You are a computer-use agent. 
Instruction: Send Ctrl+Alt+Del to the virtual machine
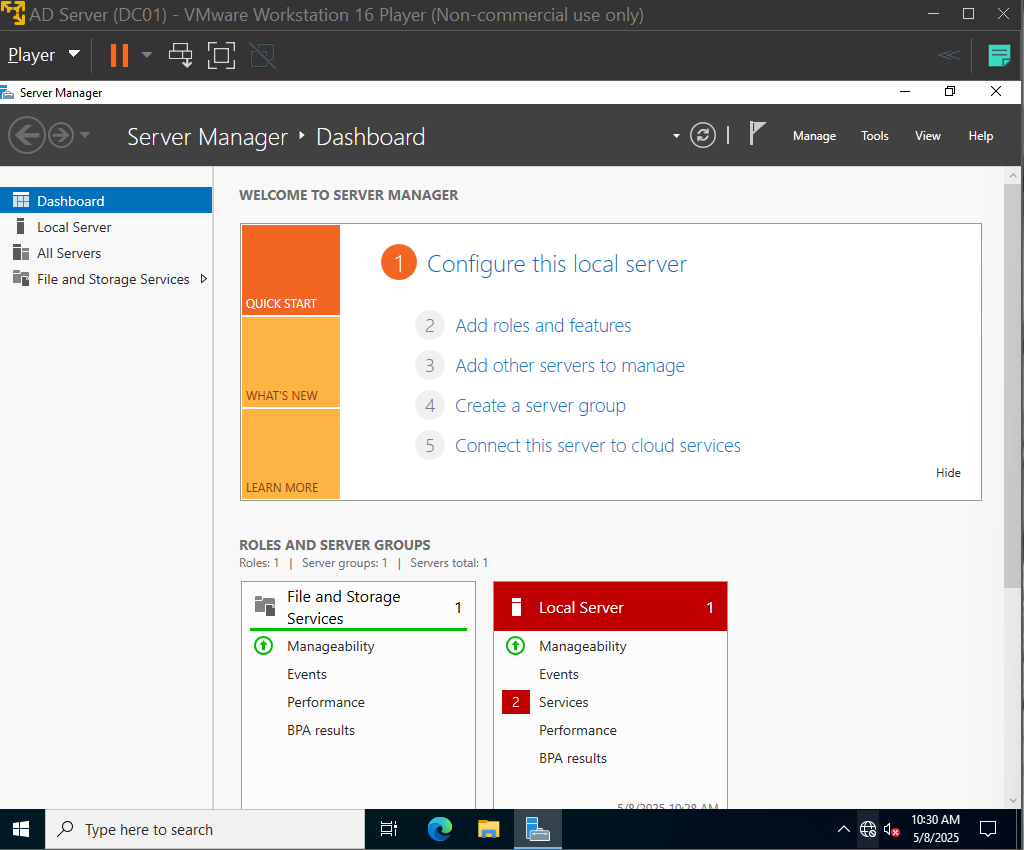click(x=180, y=55)
